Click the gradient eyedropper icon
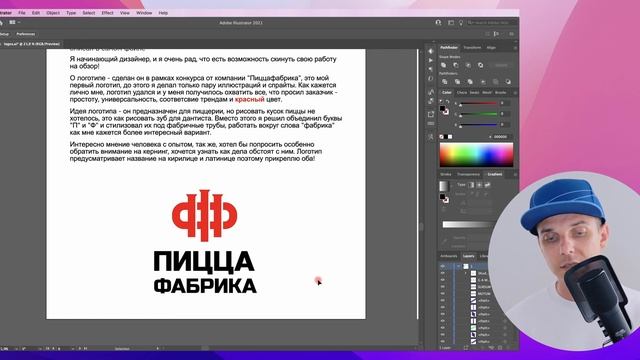Viewport: 640px width, 360px height. (x=444, y=240)
